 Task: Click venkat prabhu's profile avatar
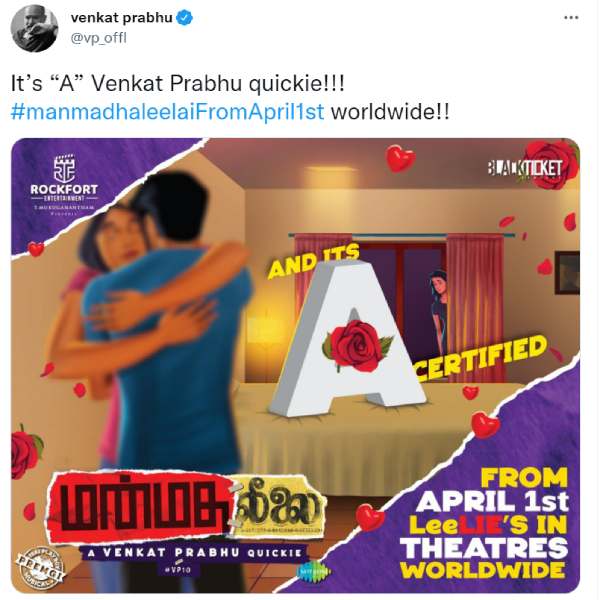(34, 28)
